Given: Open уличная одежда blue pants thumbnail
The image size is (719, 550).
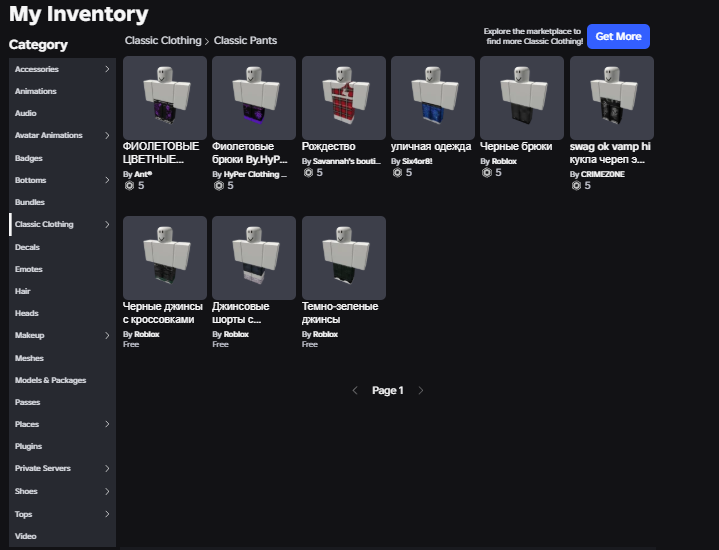Looking at the screenshot, I should pos(433,98).
